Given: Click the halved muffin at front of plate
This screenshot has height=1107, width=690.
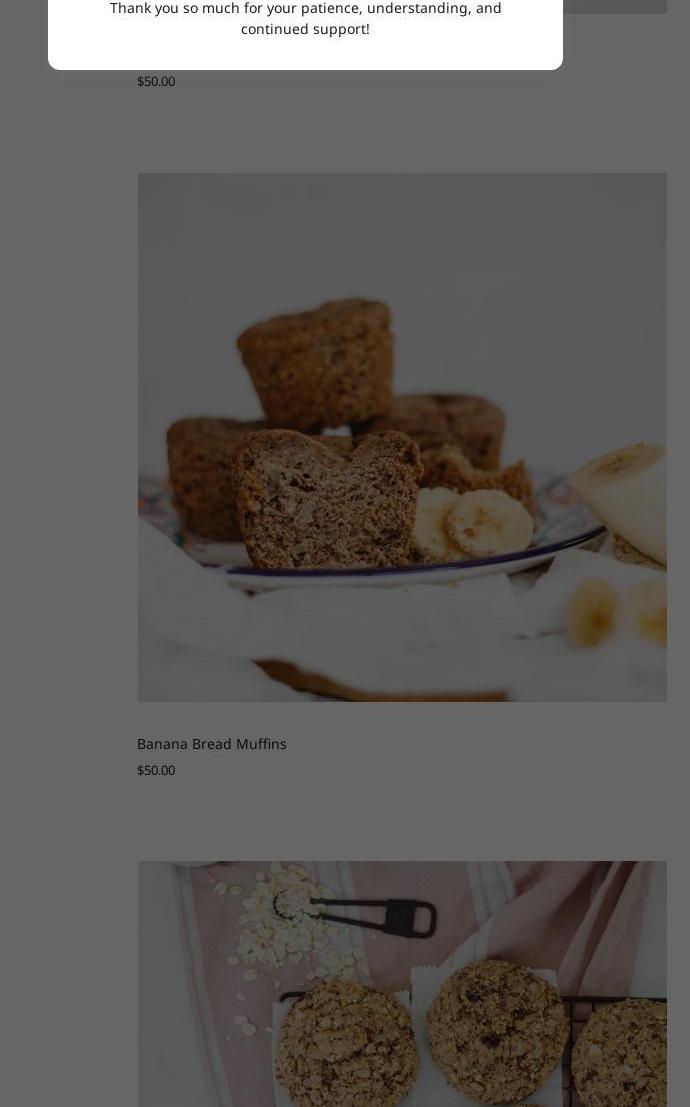Looking at the screenshot, I should tap(326, 498).
